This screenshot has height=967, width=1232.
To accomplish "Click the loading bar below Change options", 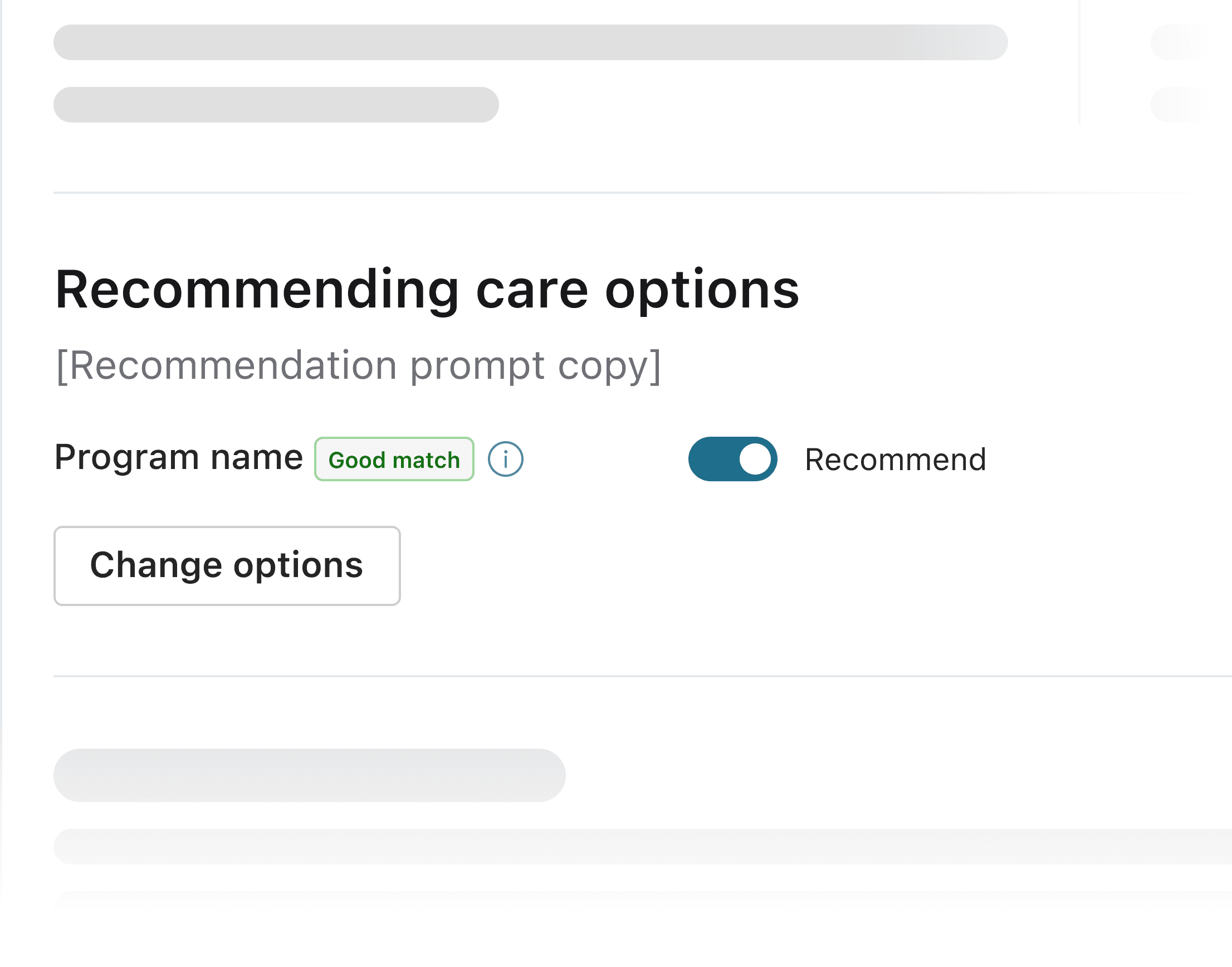I will tap(309, 775).
